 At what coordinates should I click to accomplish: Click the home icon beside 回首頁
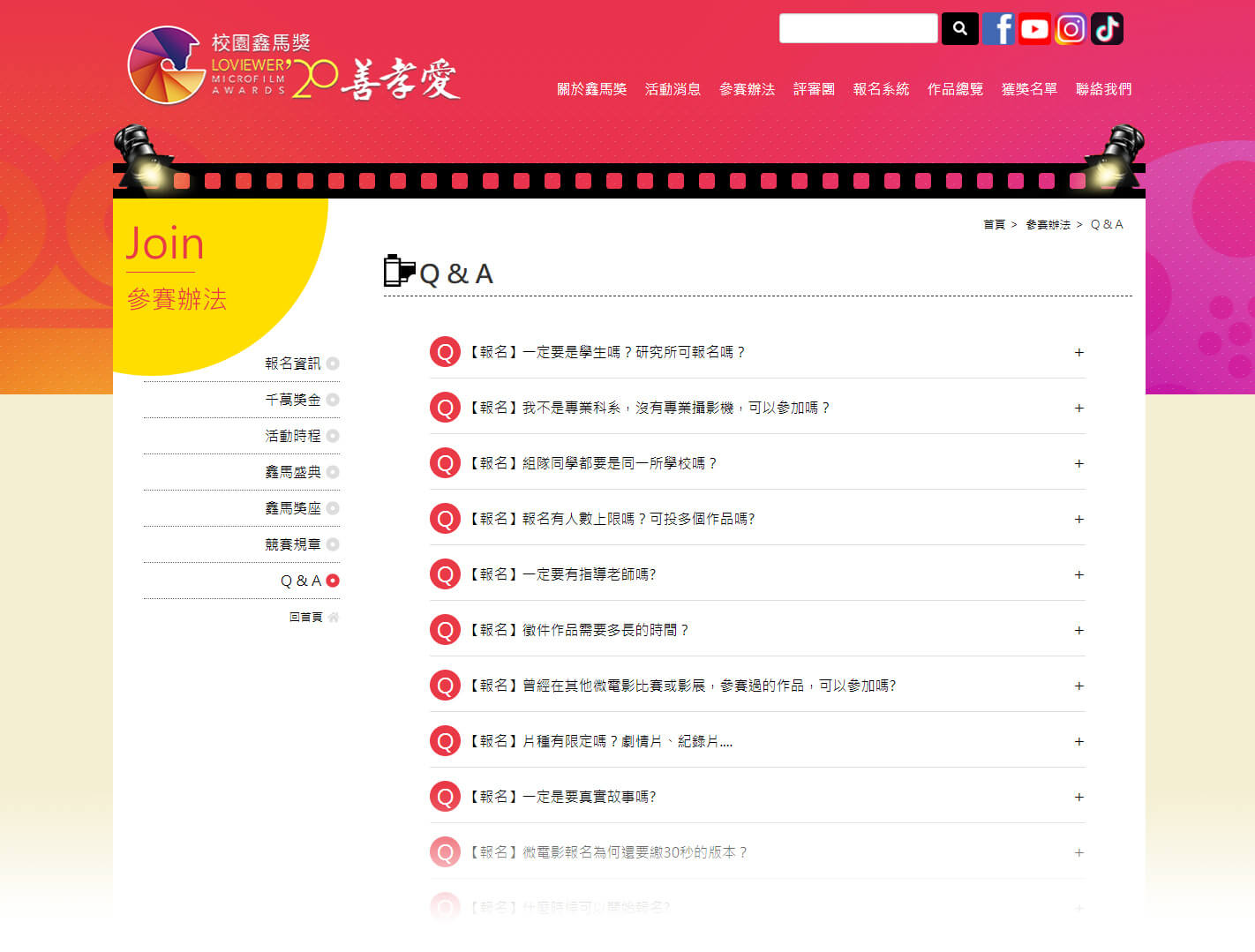click(334, 617)
